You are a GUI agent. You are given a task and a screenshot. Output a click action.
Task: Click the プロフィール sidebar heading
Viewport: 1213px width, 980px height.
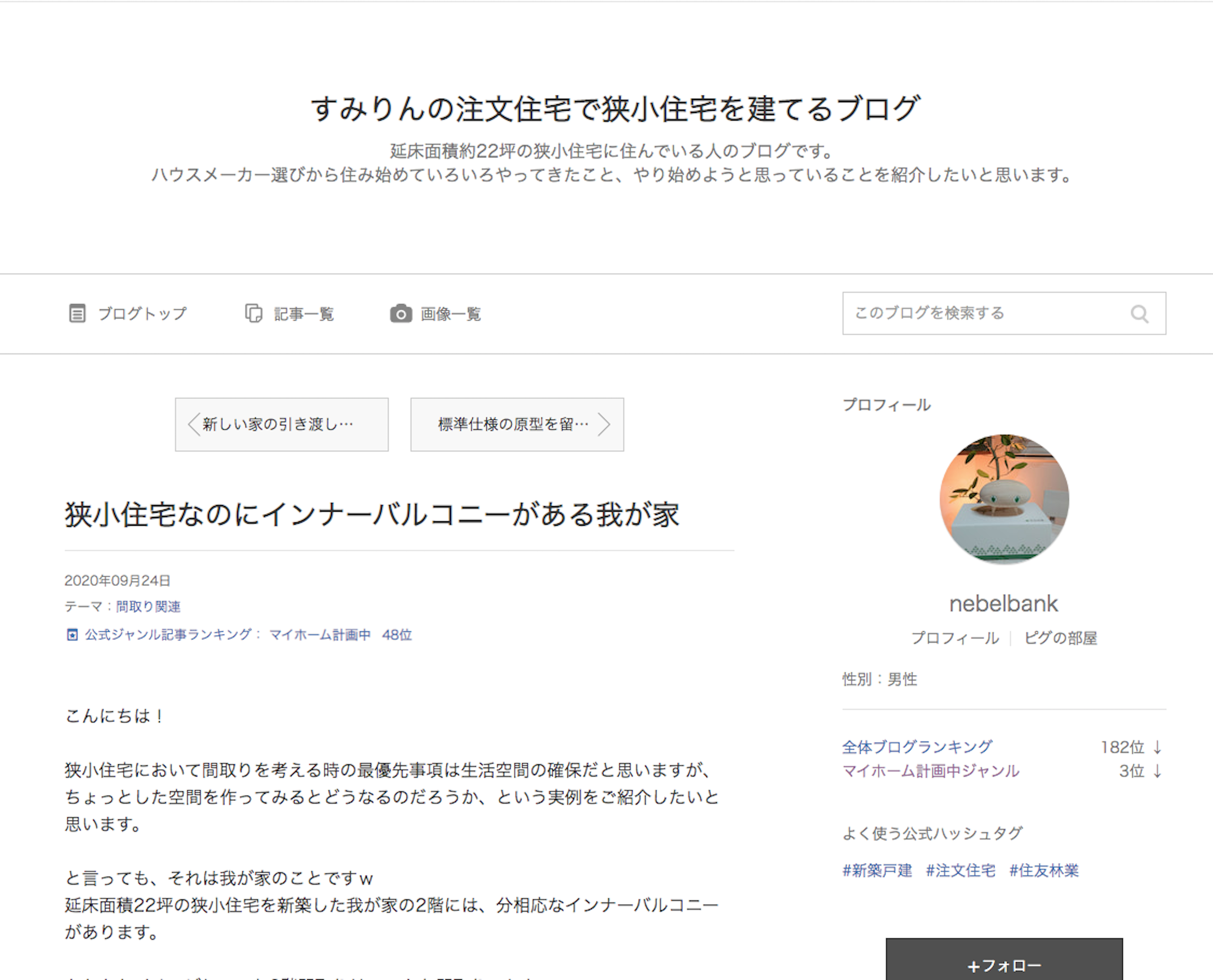[x=887, y=405]
